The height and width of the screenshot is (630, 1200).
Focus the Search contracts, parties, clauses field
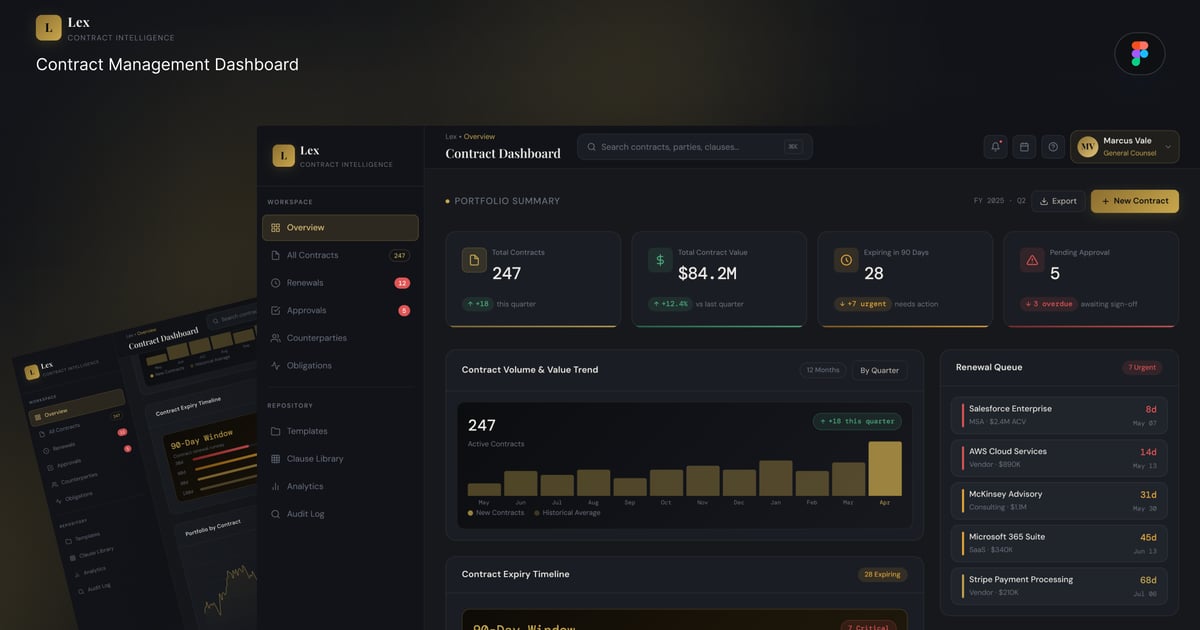[x=695, y=147]
